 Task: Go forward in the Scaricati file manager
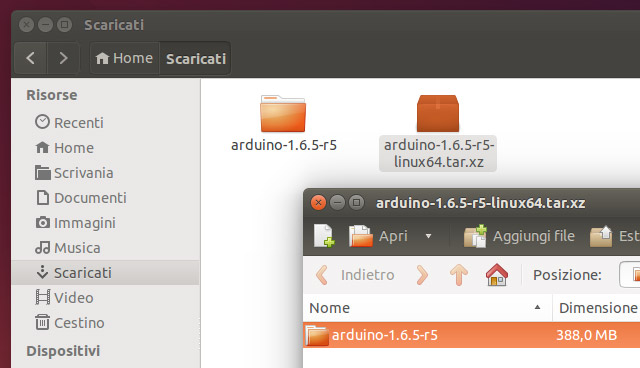coord(63,58)
